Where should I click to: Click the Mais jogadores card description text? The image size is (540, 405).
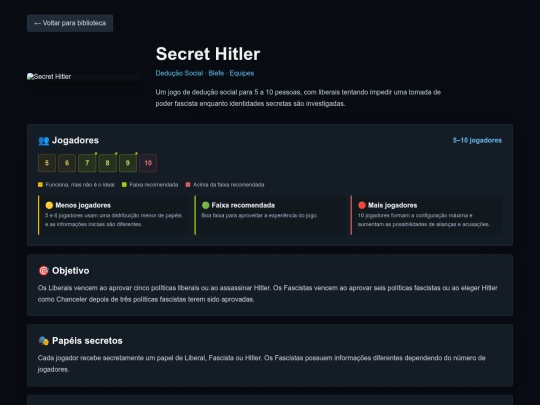tap(424, 220)
